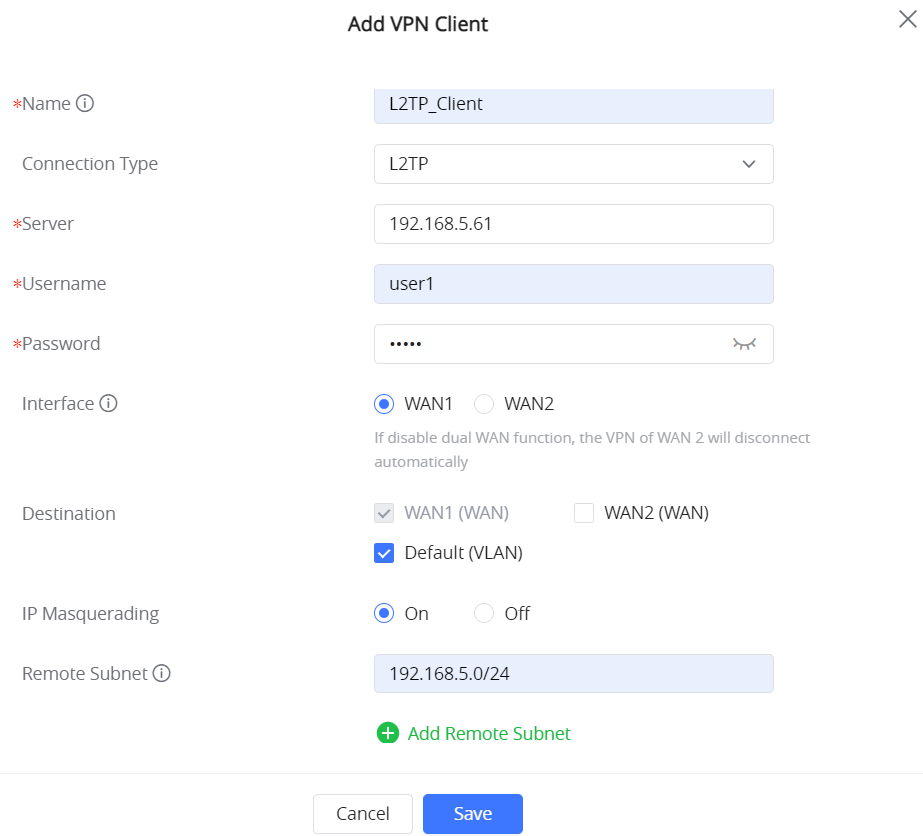
Task: Click the Connection Type label
Action: (x=90, y=164)
